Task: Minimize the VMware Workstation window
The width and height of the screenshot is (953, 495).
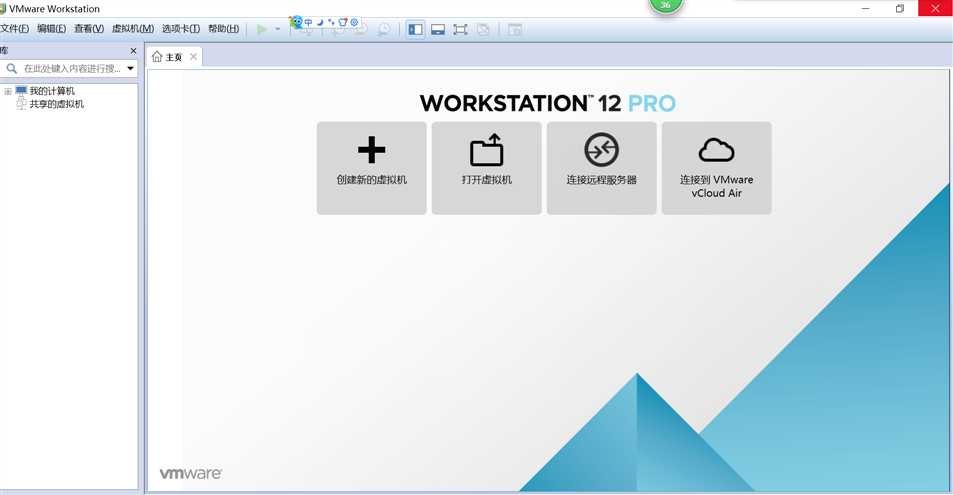Action: click(865, 9)
